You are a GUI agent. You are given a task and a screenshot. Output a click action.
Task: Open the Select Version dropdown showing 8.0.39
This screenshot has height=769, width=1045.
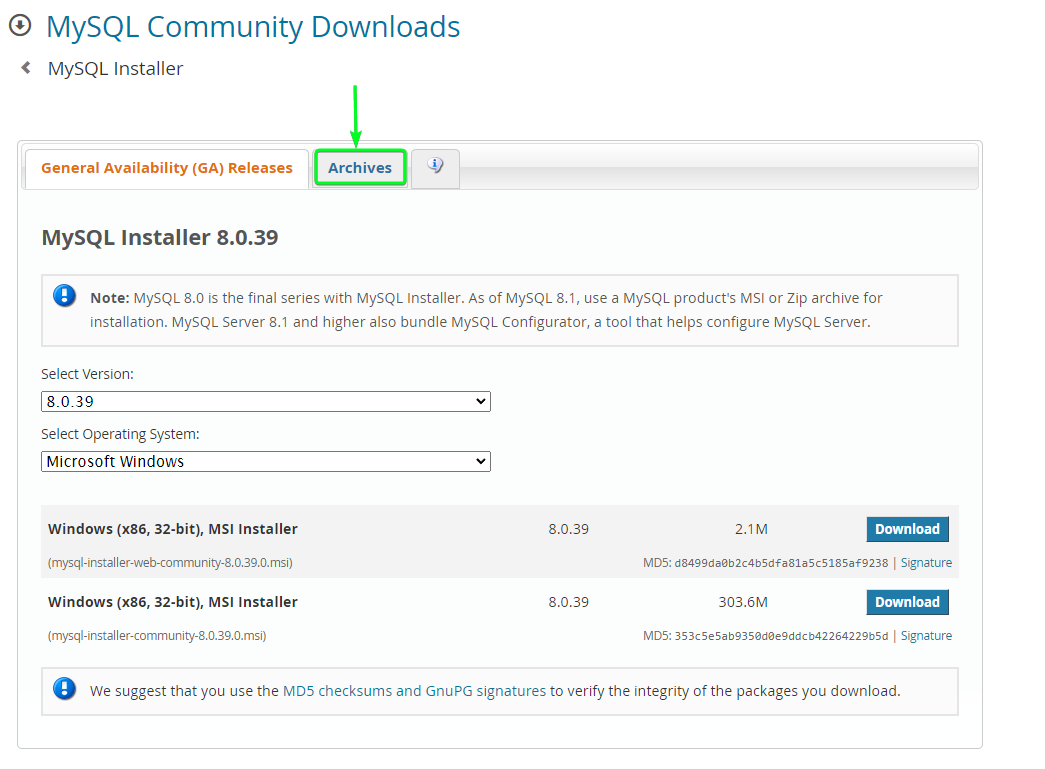click(x=266, y=401)
